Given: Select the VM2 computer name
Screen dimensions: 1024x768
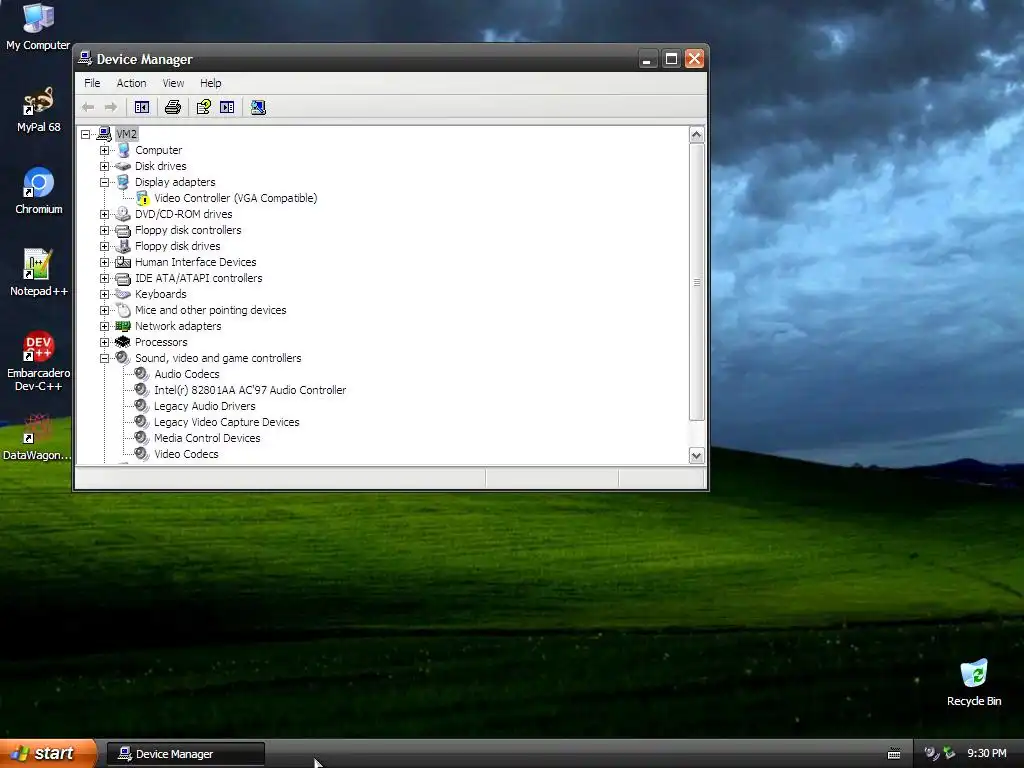Looking at the screenshot, I should tap(126, 135).
